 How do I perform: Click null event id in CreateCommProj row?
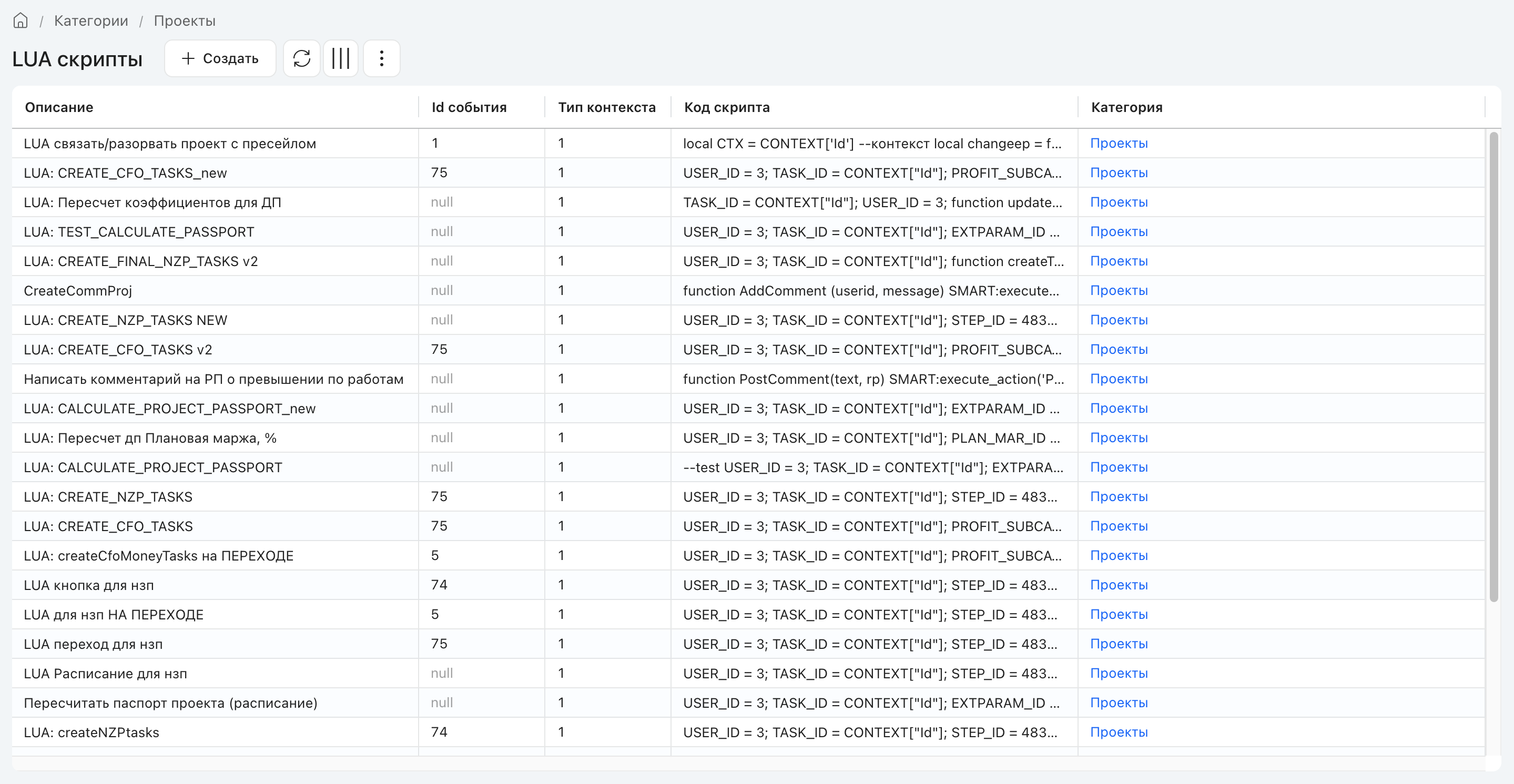[x=441, y=290]
